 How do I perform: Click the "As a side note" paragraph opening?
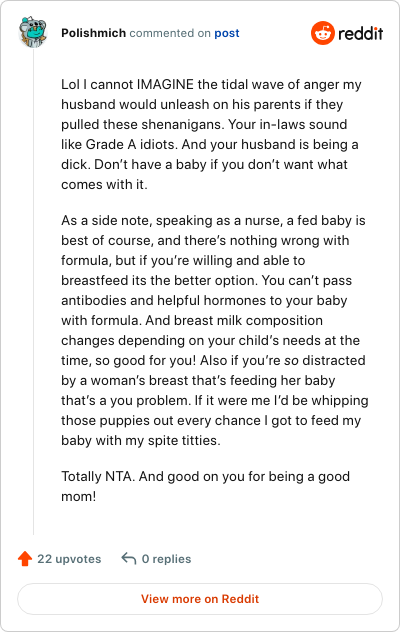(106, 220)
